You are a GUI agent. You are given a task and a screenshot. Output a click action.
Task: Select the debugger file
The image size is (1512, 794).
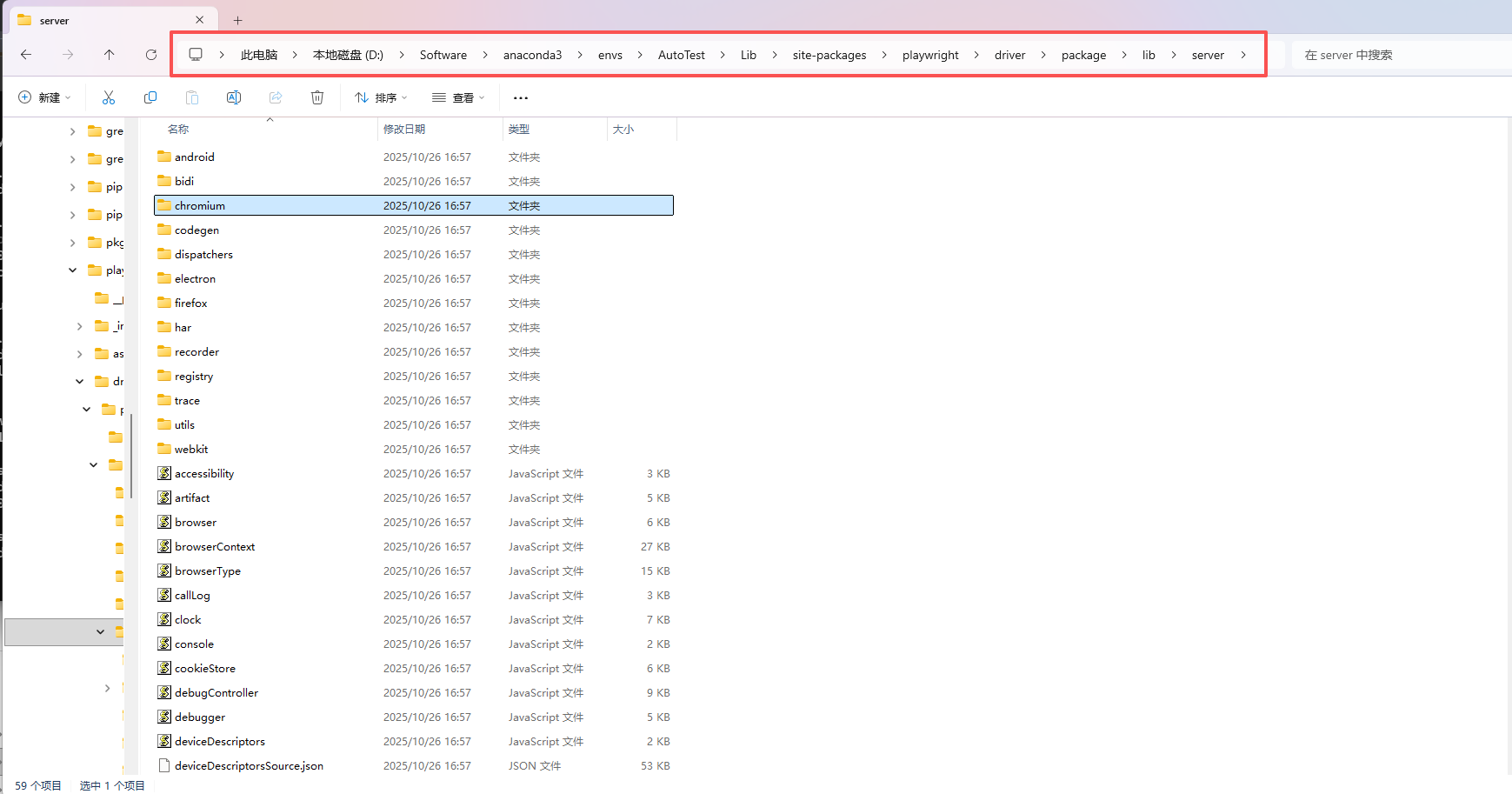(200, 717)
